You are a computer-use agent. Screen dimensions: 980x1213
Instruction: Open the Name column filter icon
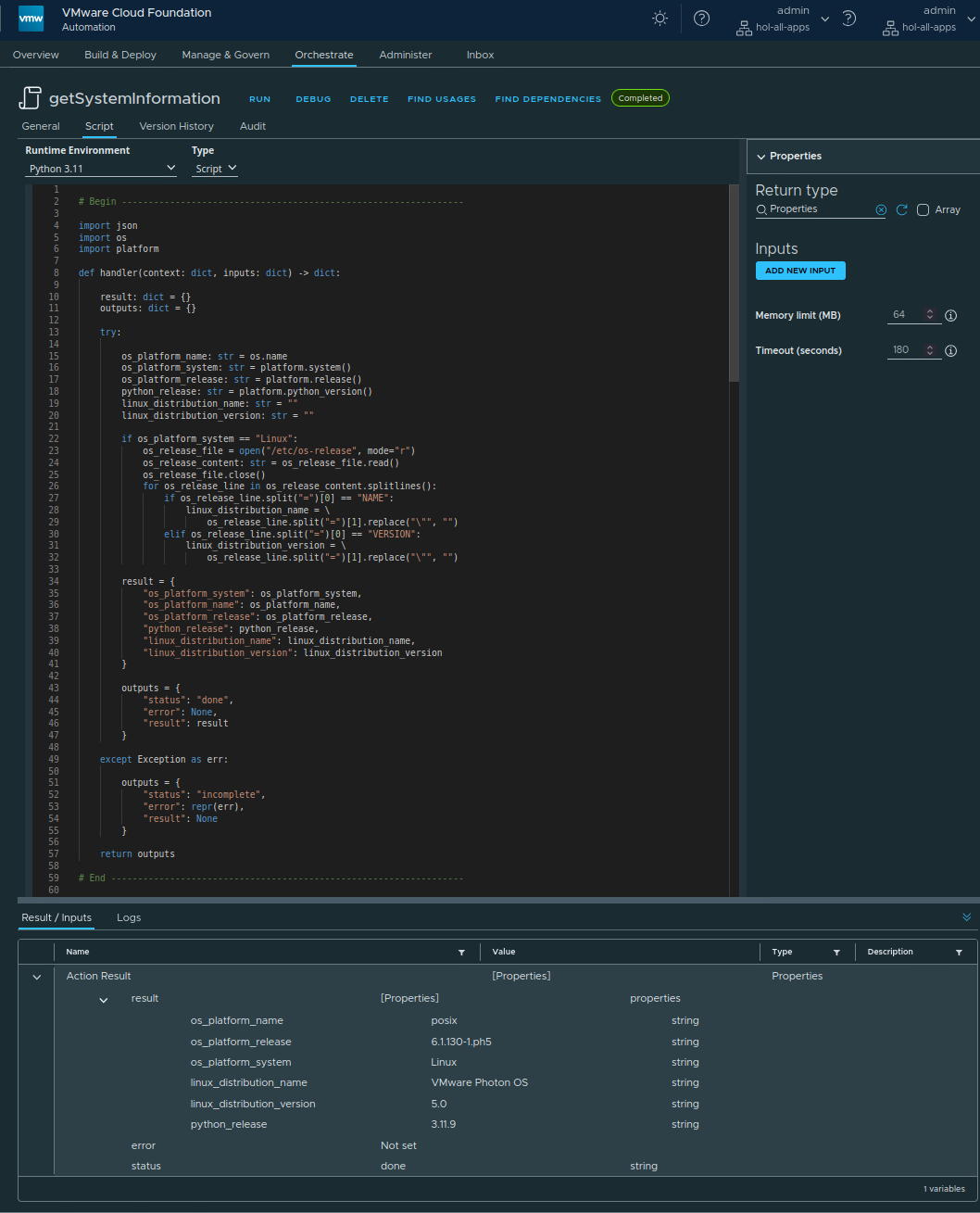pos(460,952)
